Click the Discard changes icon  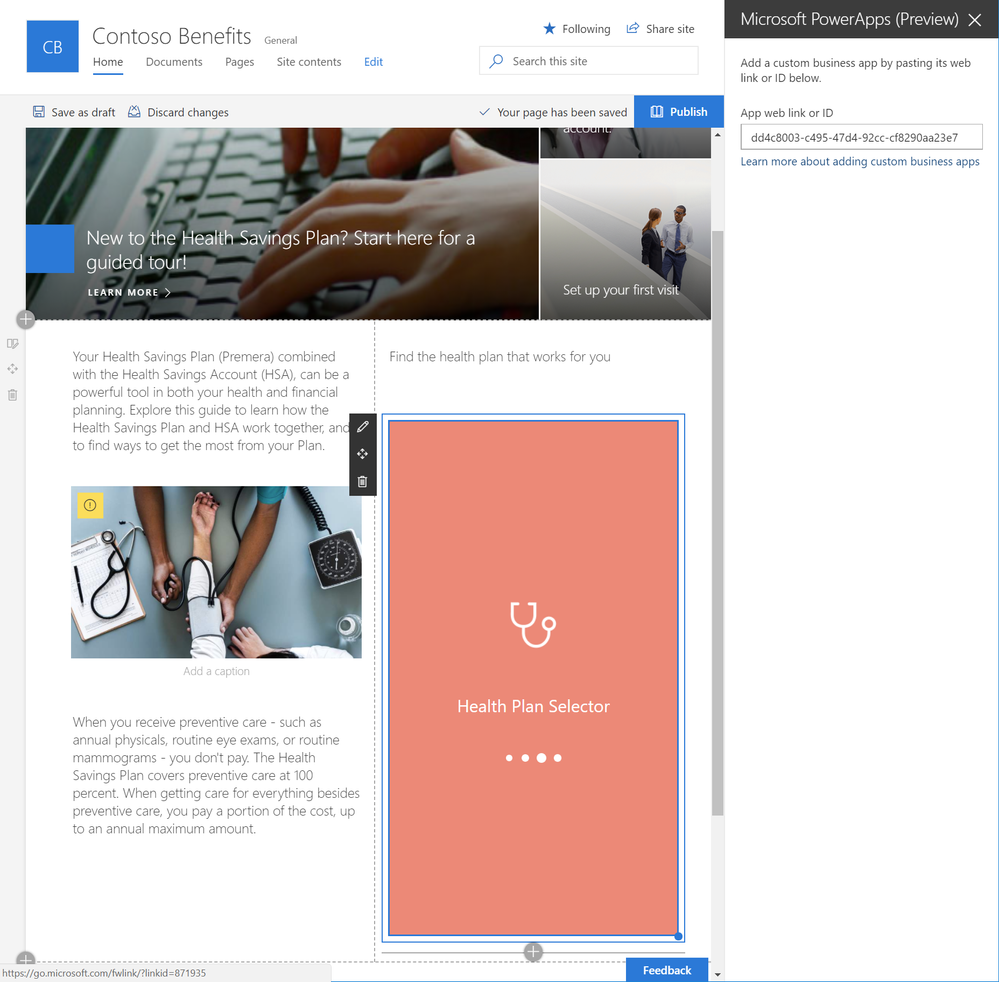(x=134, y=112)
